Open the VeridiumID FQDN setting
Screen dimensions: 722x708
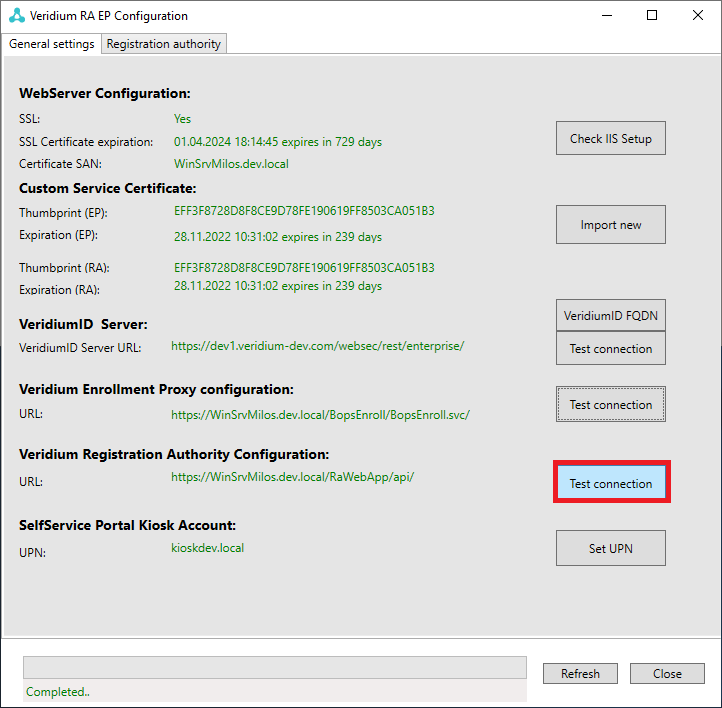pyautogui.click(x=610, y=316)
